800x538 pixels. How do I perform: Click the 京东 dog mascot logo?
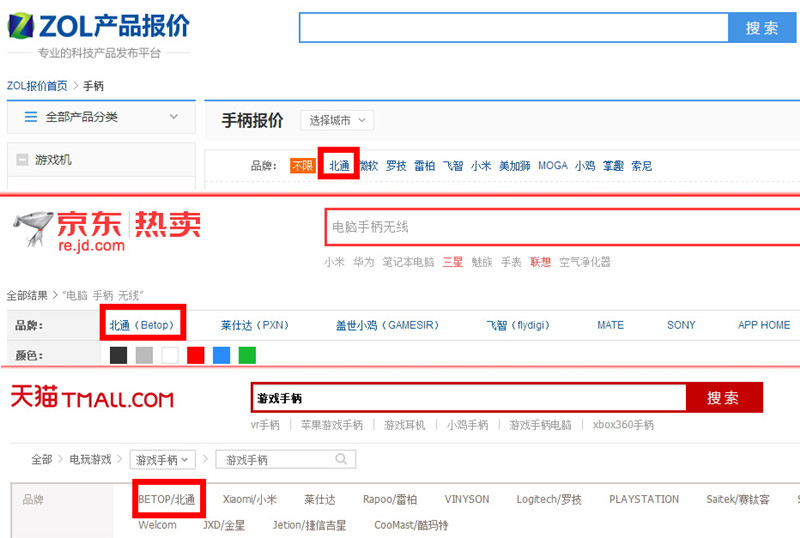pyautogui.click(x=34, y=229)
